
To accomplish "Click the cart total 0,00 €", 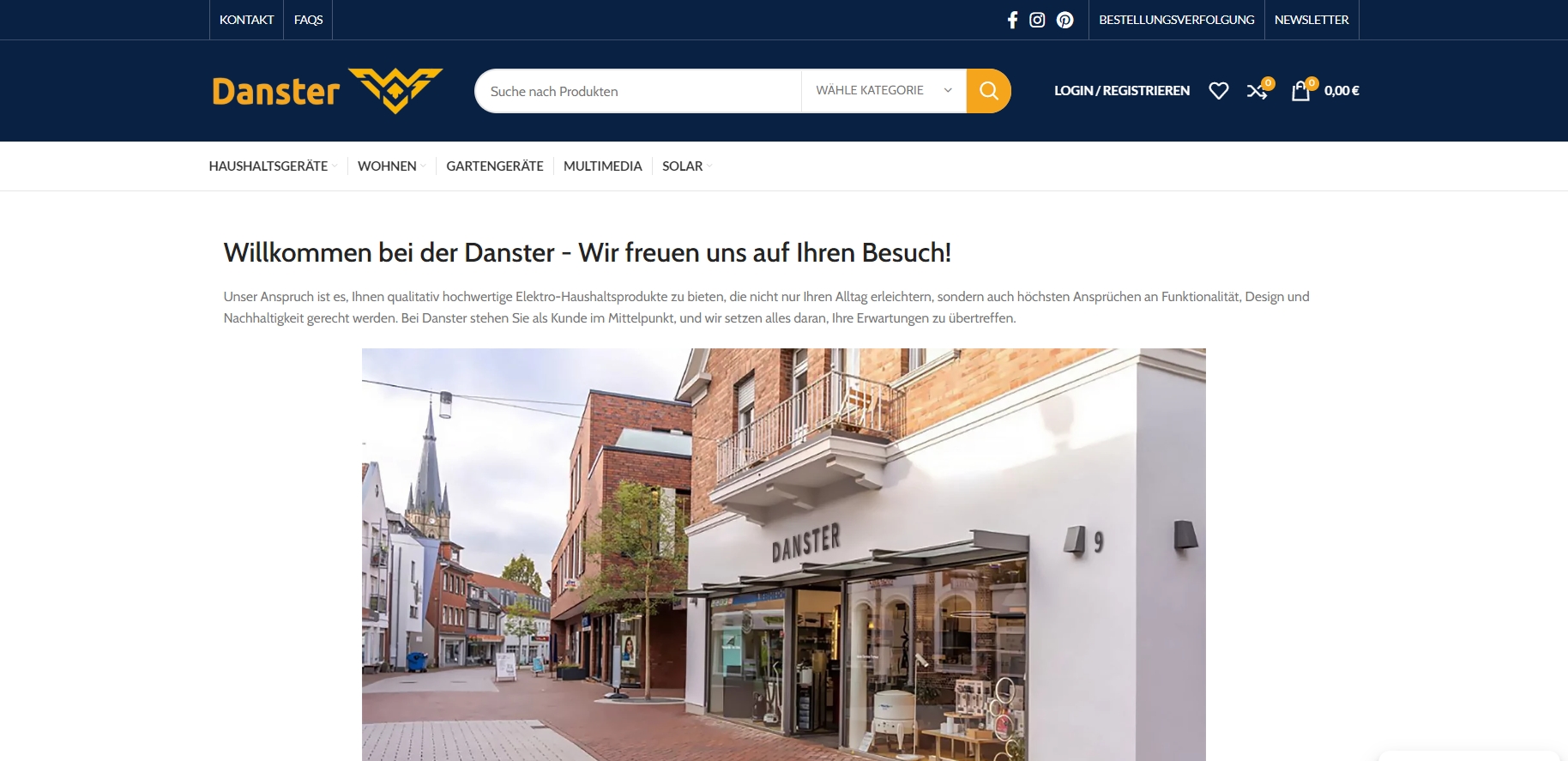I will 1342,91.
